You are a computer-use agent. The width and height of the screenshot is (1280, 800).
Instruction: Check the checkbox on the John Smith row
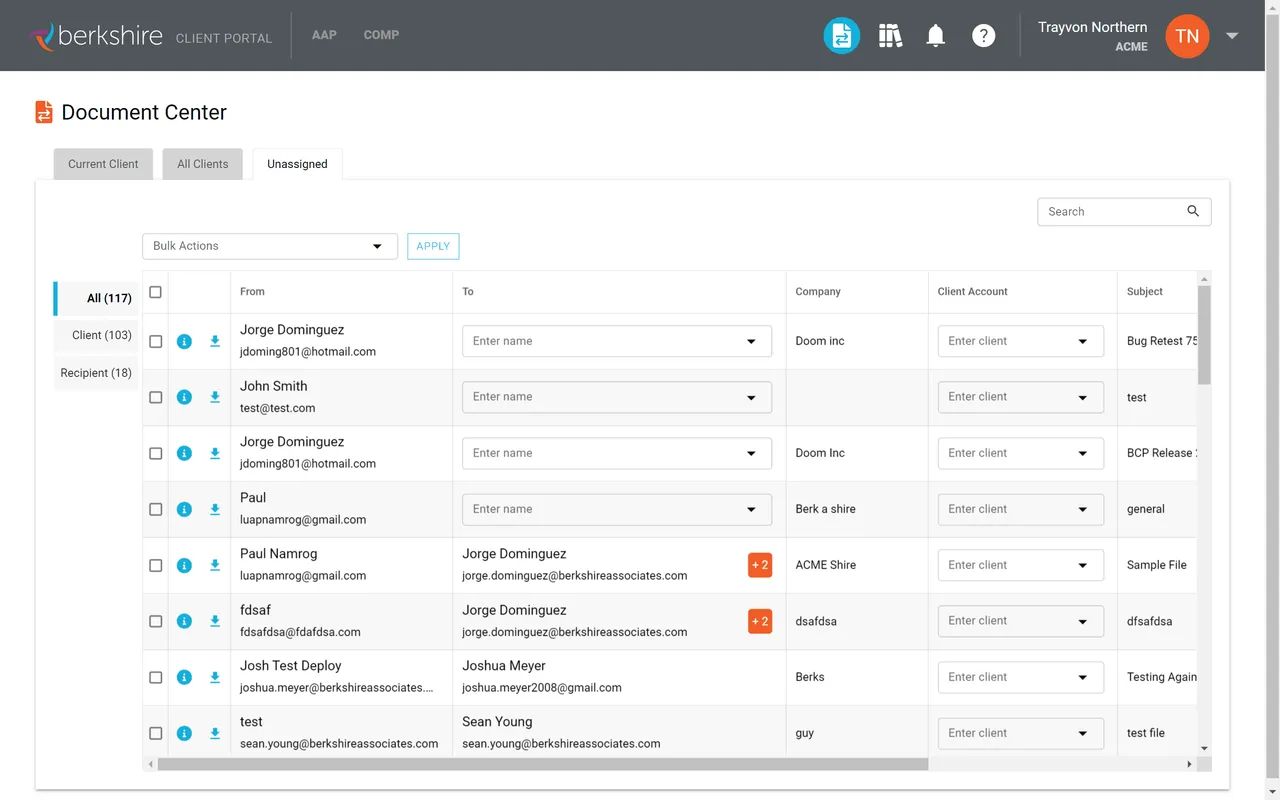(x=155, y=397)
